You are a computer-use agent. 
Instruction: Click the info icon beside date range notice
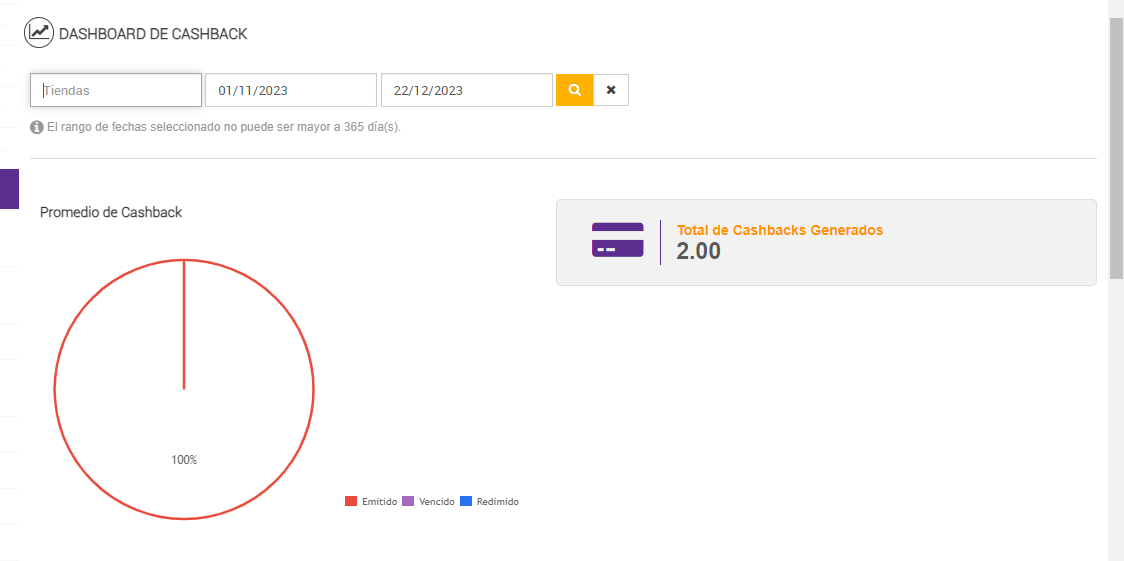point(37,127)
